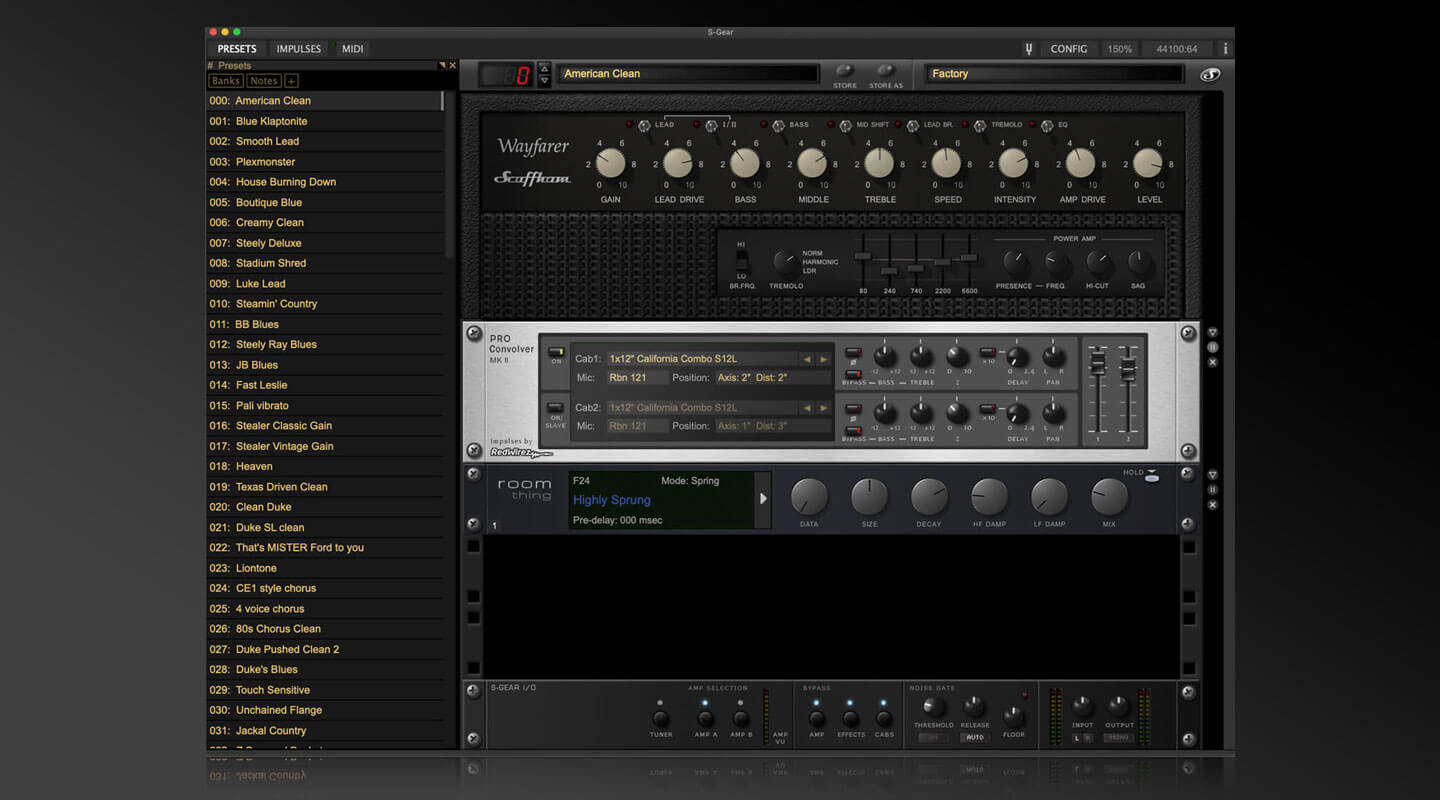
Task: Click the S-Gear logo icon beside Factory
Action: coord(1209,74)
